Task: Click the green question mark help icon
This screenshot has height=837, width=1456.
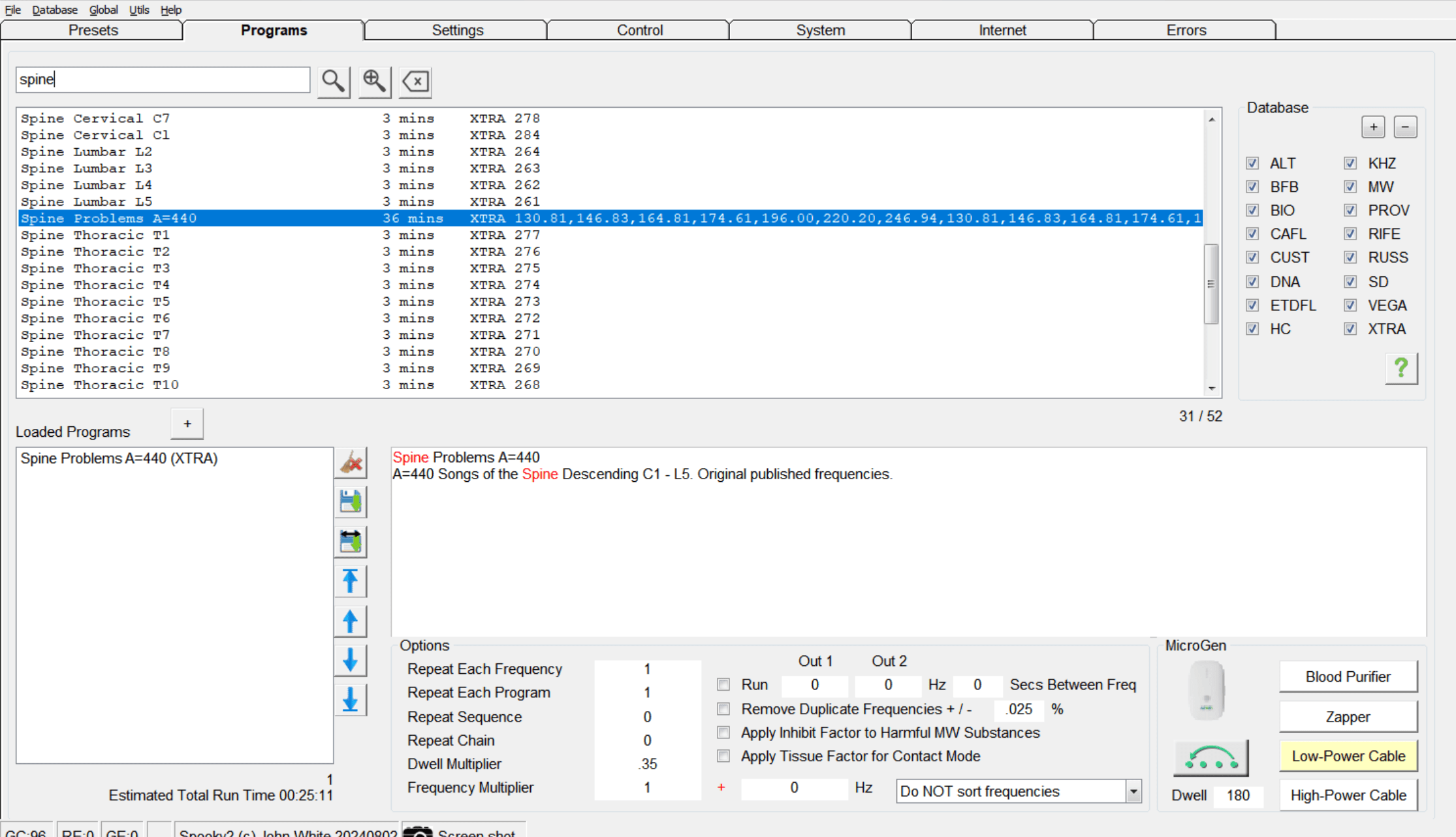Action: pyautogui.click(x=1401, y=368)
